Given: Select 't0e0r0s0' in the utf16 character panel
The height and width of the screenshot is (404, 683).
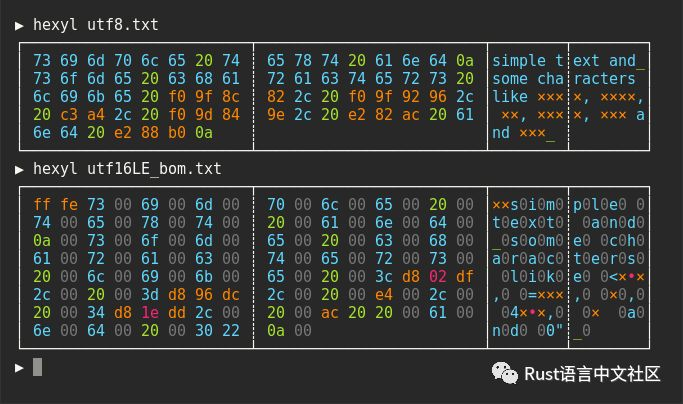Looking at the screenshot, I should click(x=609, y=258).
